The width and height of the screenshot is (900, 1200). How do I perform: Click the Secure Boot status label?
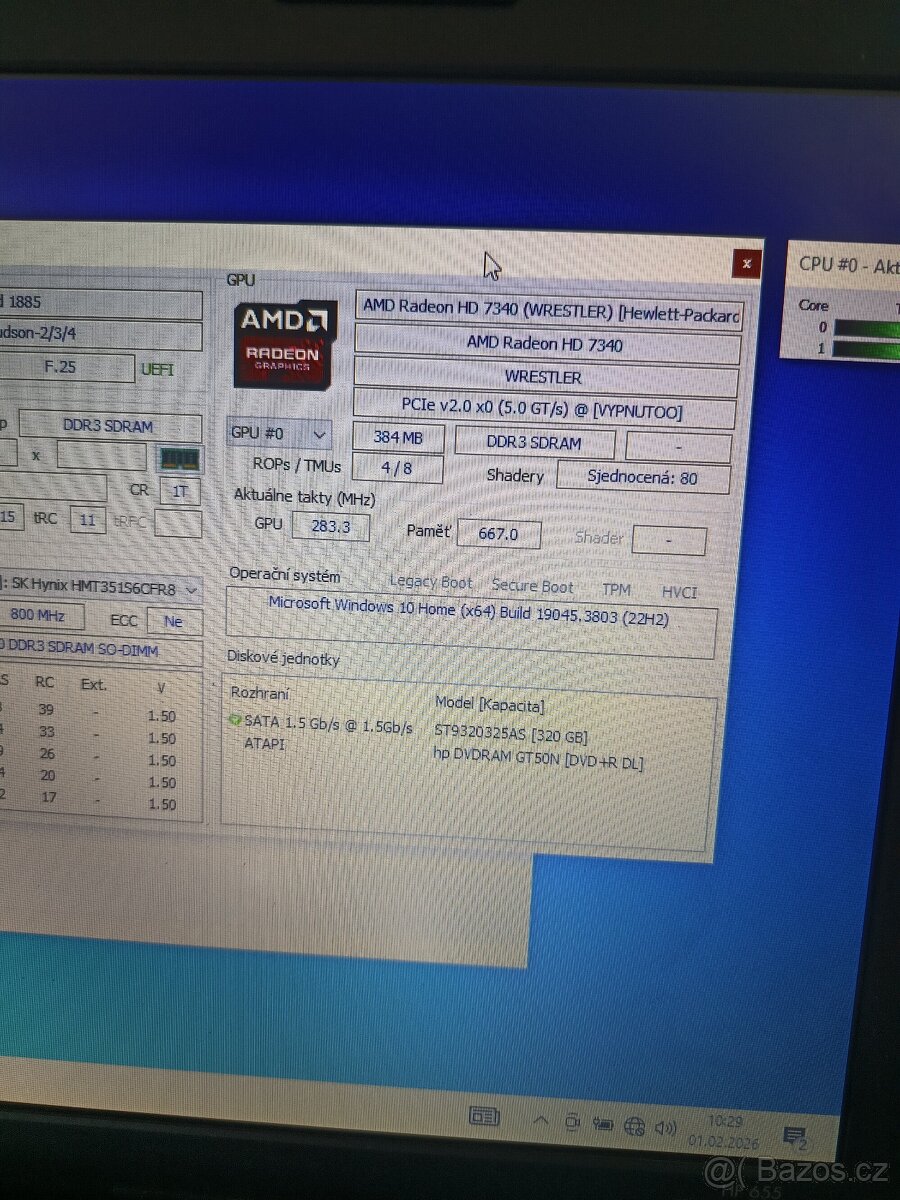pos(532,586)
